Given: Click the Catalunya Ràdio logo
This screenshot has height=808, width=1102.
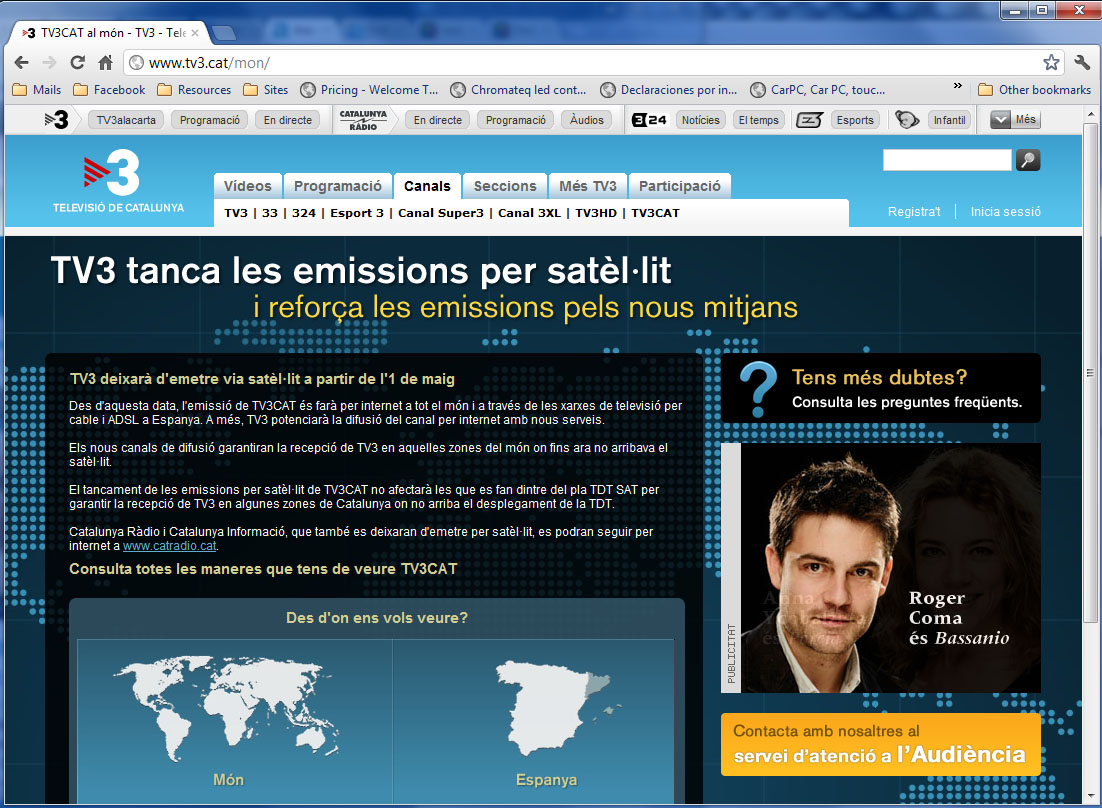Looking at the screenshot, I should pos(363,120).
